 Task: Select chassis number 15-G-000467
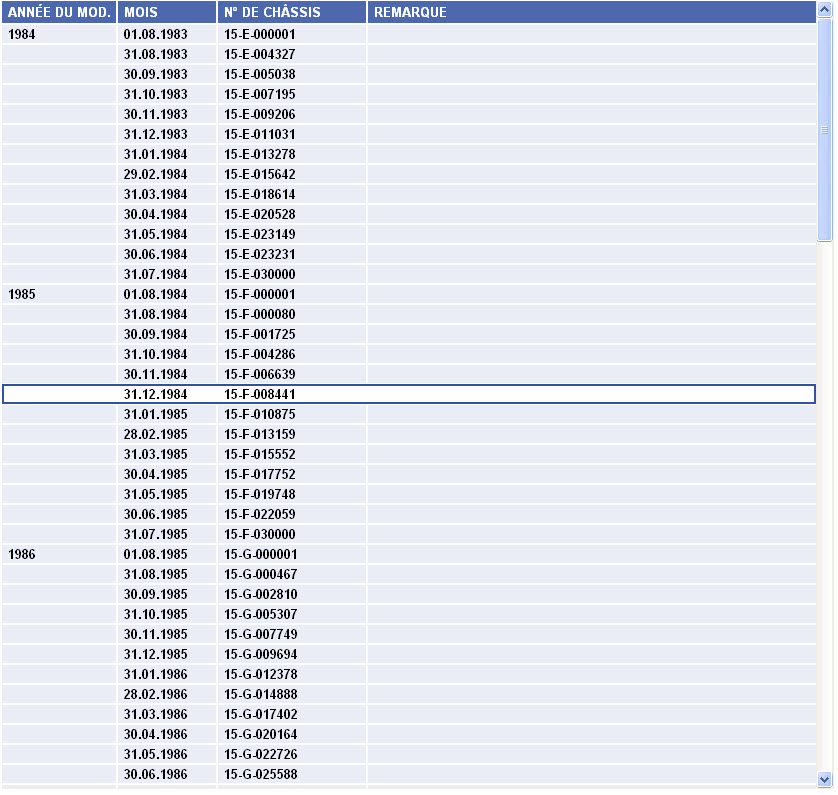tap(260, 574)
